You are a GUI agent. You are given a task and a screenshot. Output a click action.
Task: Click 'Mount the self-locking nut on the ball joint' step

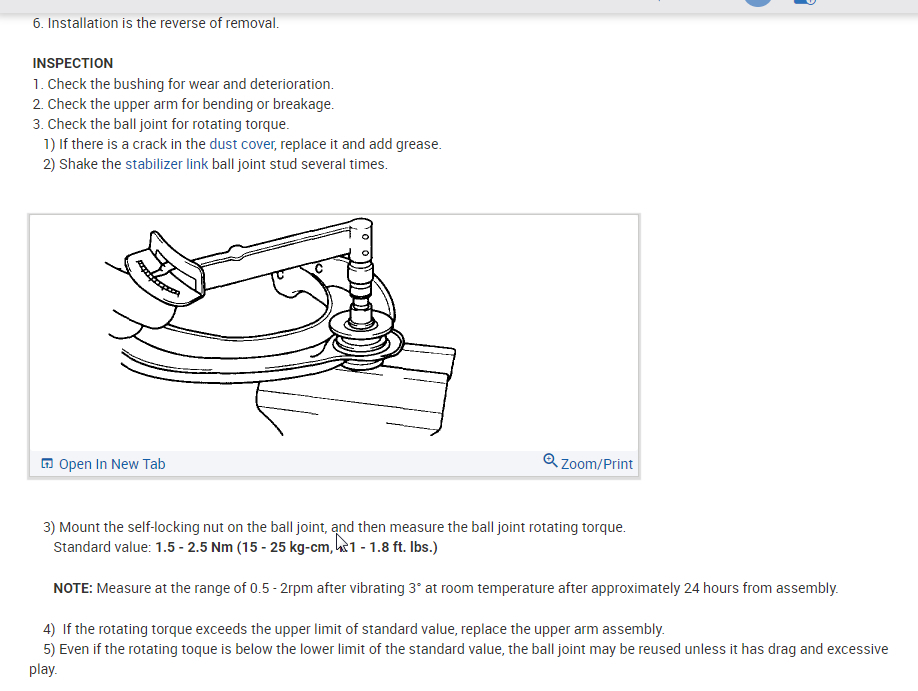pyautogui.click(x=334, y=527)
